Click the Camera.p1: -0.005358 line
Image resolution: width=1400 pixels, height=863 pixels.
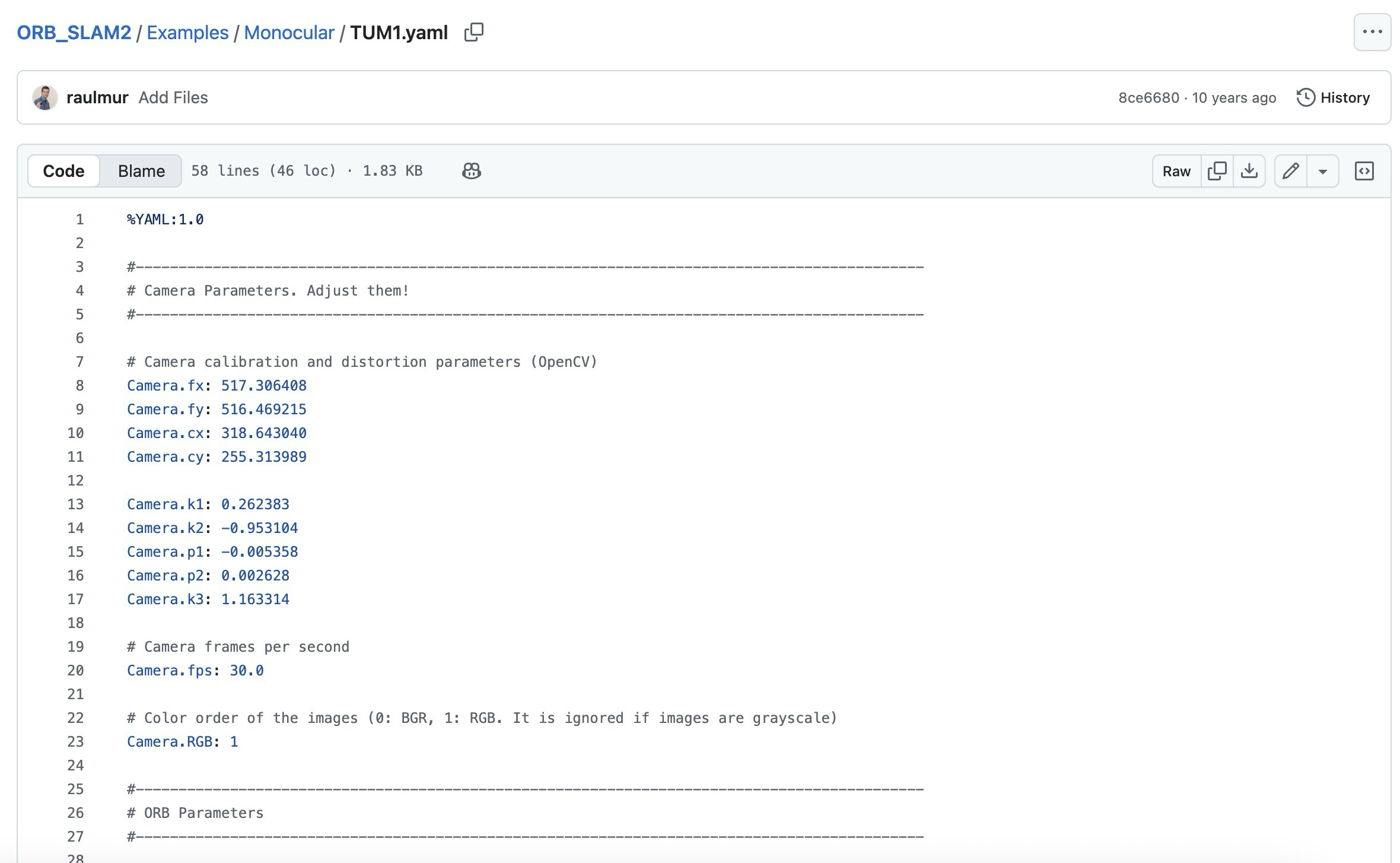pos(212,552)
